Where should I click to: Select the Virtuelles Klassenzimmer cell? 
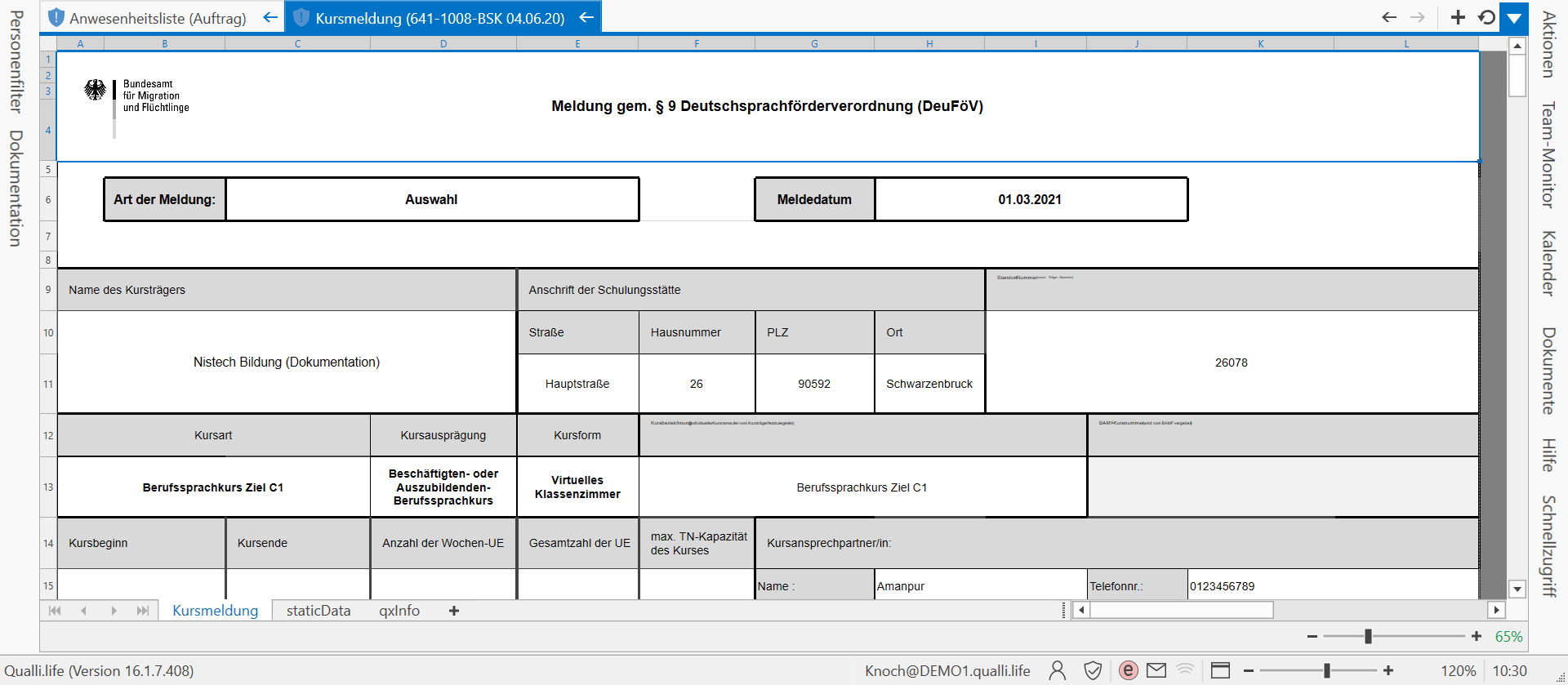tap(577, 487)
